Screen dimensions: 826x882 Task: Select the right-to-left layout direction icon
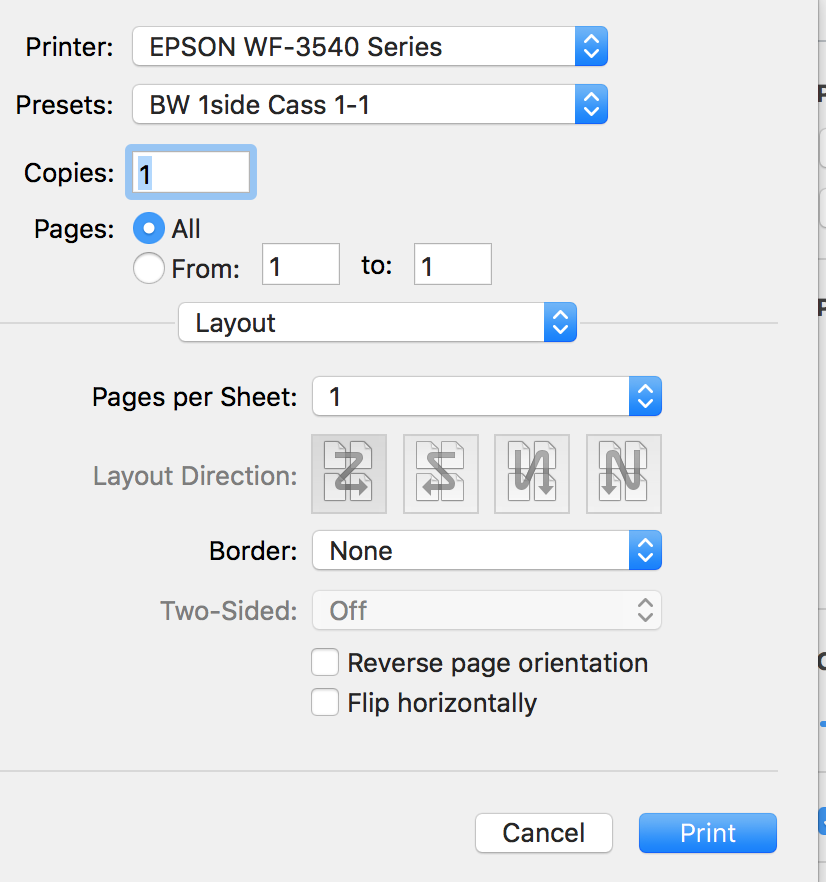pos(440,474)
